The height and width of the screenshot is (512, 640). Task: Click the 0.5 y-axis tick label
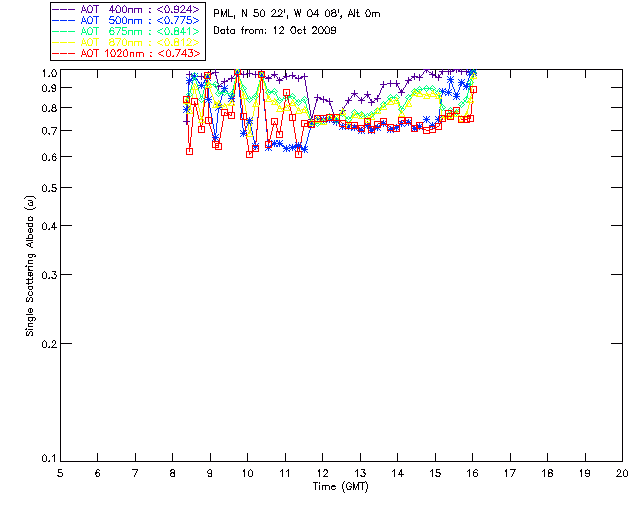click(49, 188)
